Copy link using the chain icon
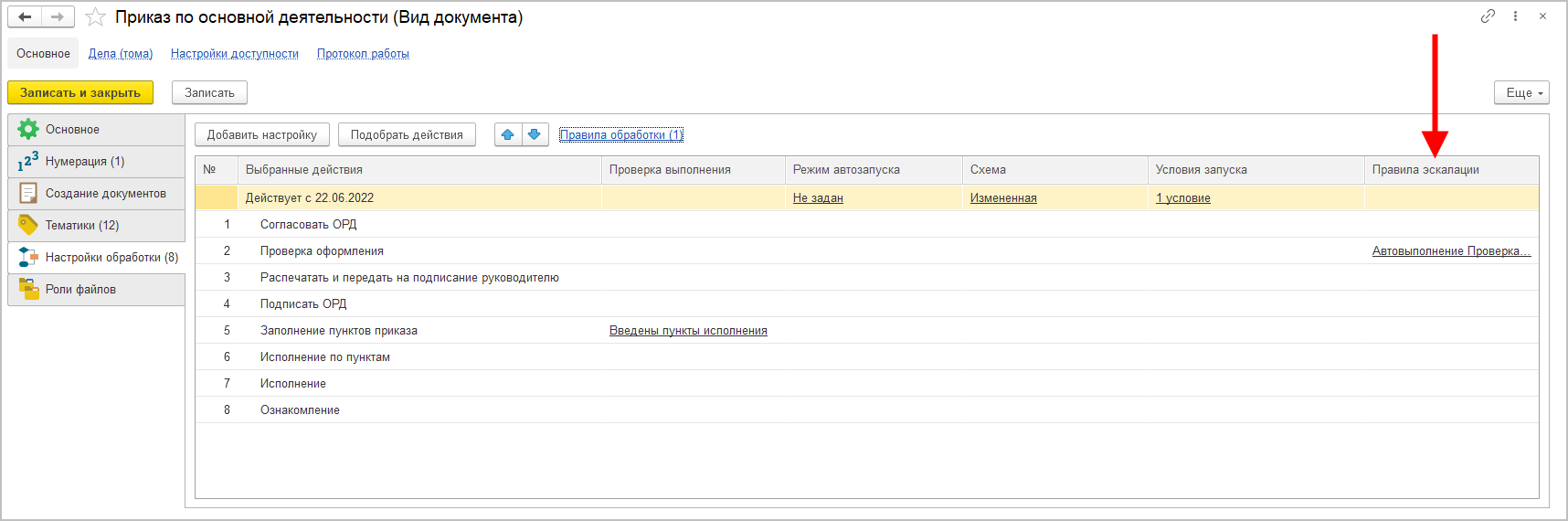The height and width of the screenshot is (521, 1568). click(x=1488, y=16)
